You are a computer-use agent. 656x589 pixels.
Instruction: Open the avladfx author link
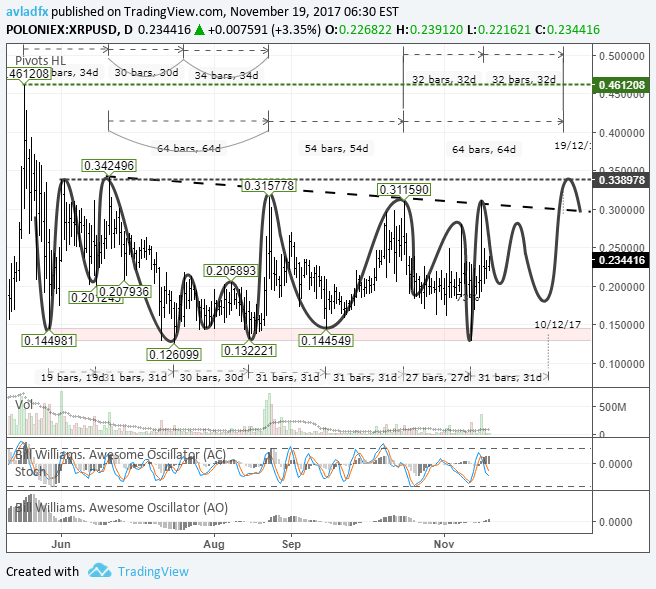pyautogui.click(x=27, y=11)
